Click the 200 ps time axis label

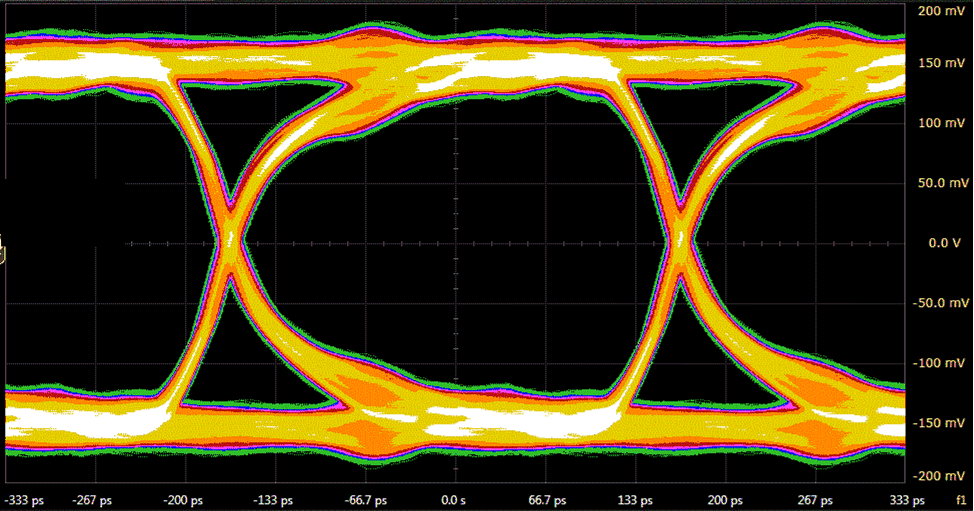coord(726,500)
